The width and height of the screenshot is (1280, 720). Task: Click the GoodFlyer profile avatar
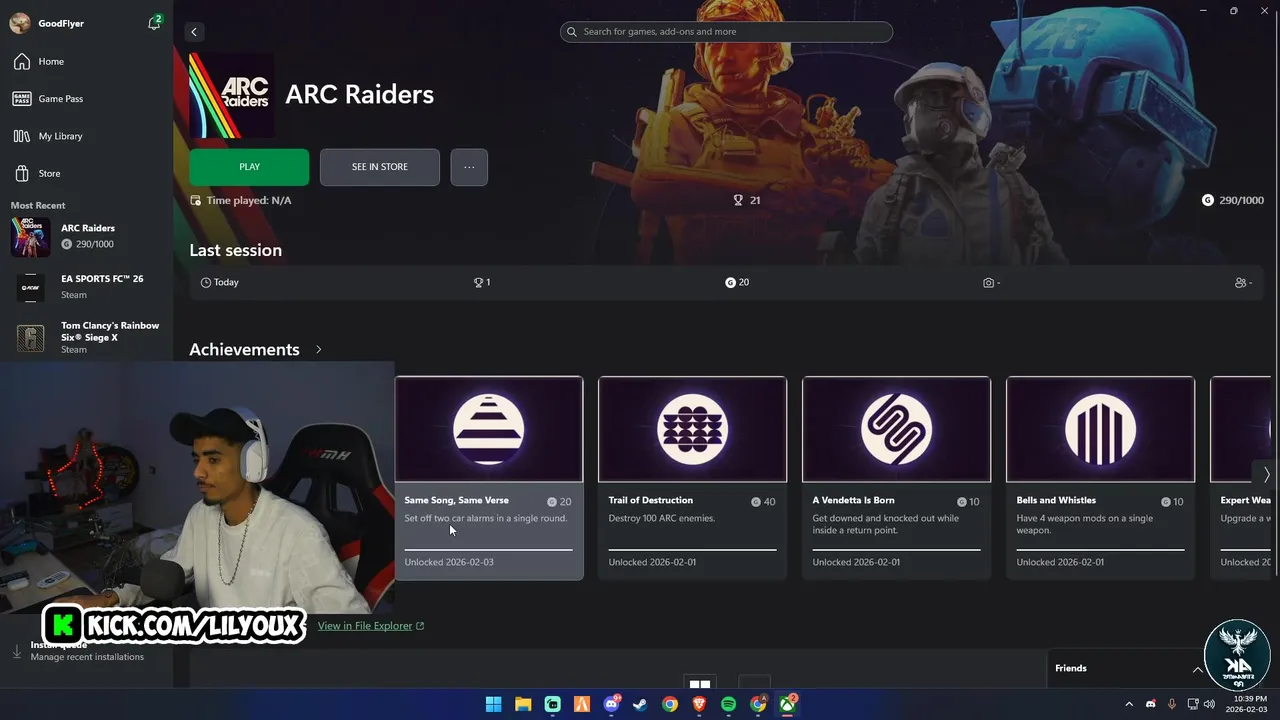[20, 23]
